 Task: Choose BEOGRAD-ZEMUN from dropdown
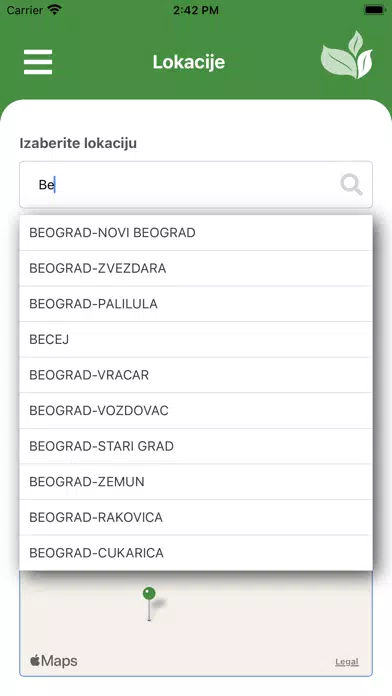[196, 482]
